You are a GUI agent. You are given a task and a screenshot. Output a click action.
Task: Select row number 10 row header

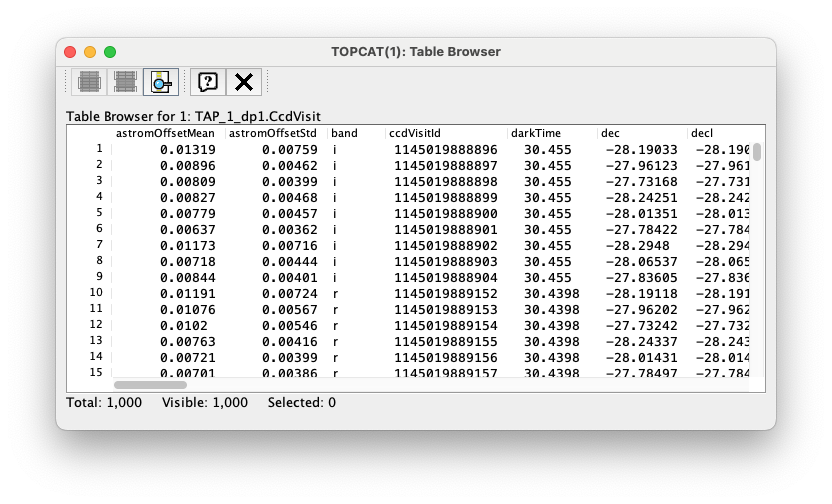96,293
